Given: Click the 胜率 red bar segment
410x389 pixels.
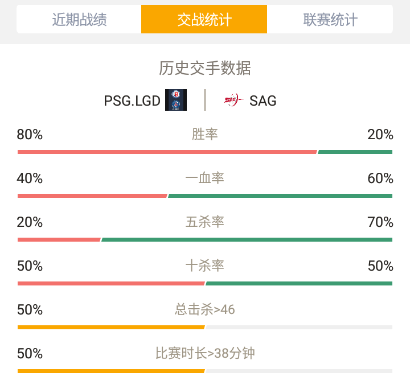Looking at the screenshot, I should [x=167, y=152].
